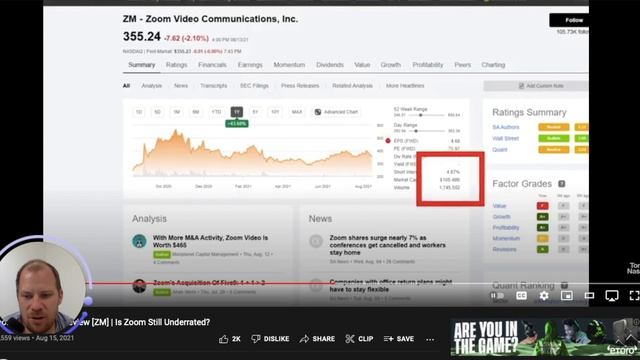This screenshot has height=360, width=640.
Task: Open the Peers tab
Action: [x=462, y=65]
